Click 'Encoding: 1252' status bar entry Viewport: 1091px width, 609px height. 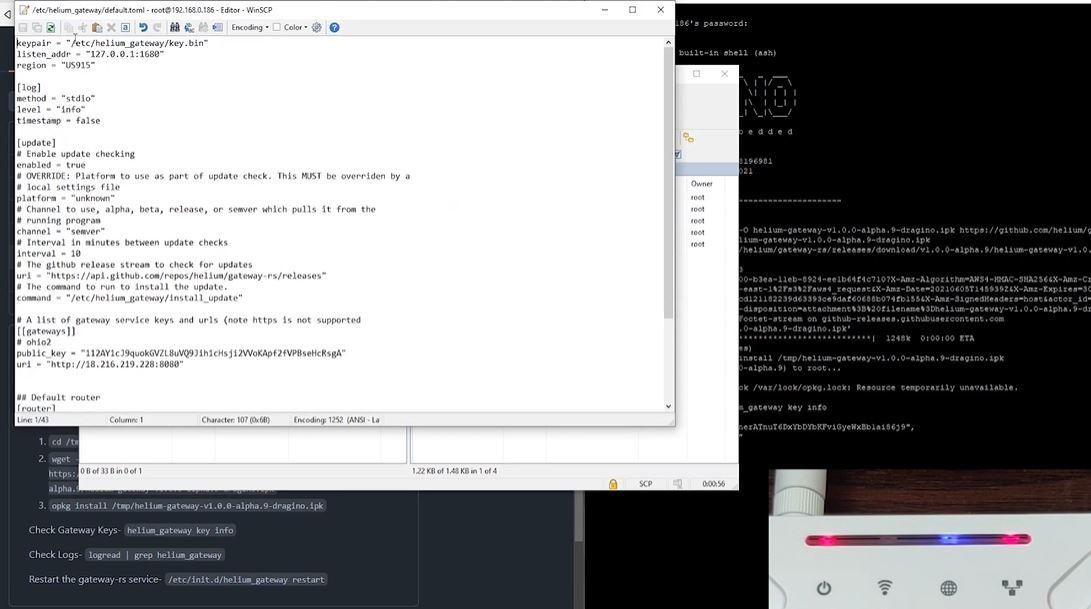pos(336,420)
